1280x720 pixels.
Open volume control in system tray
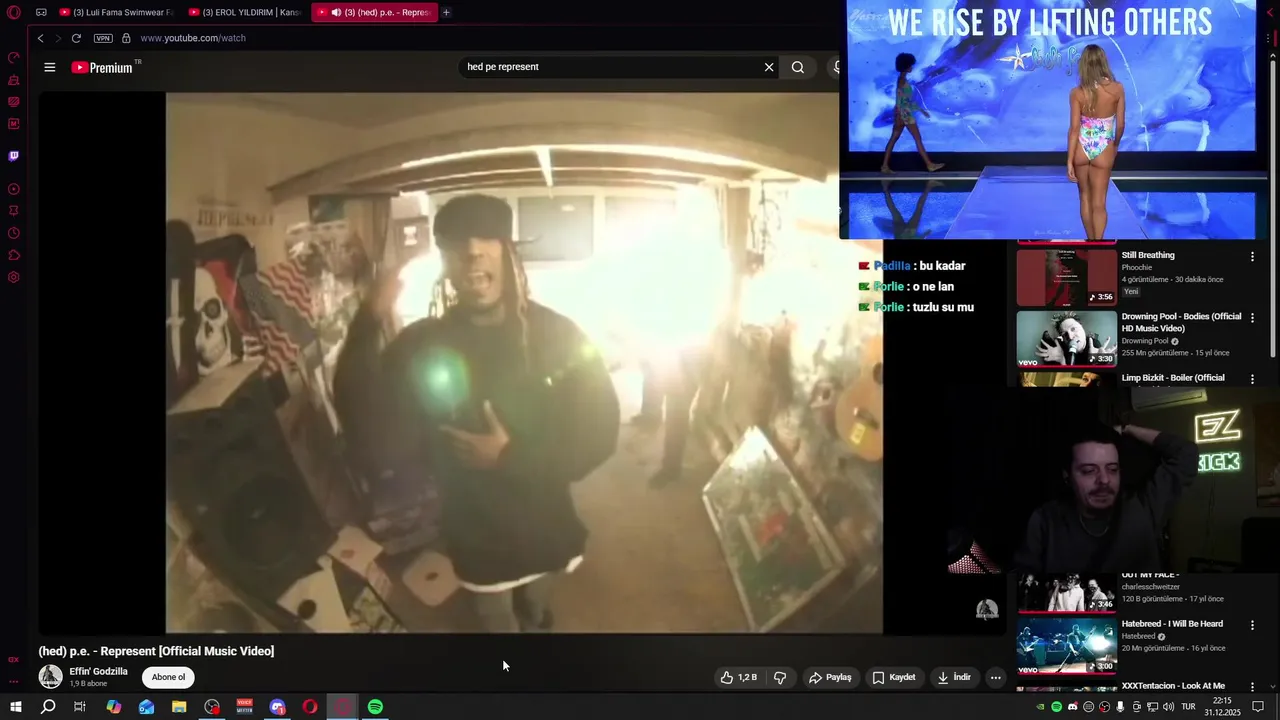pyautogui.click(x=1168, y=707)
